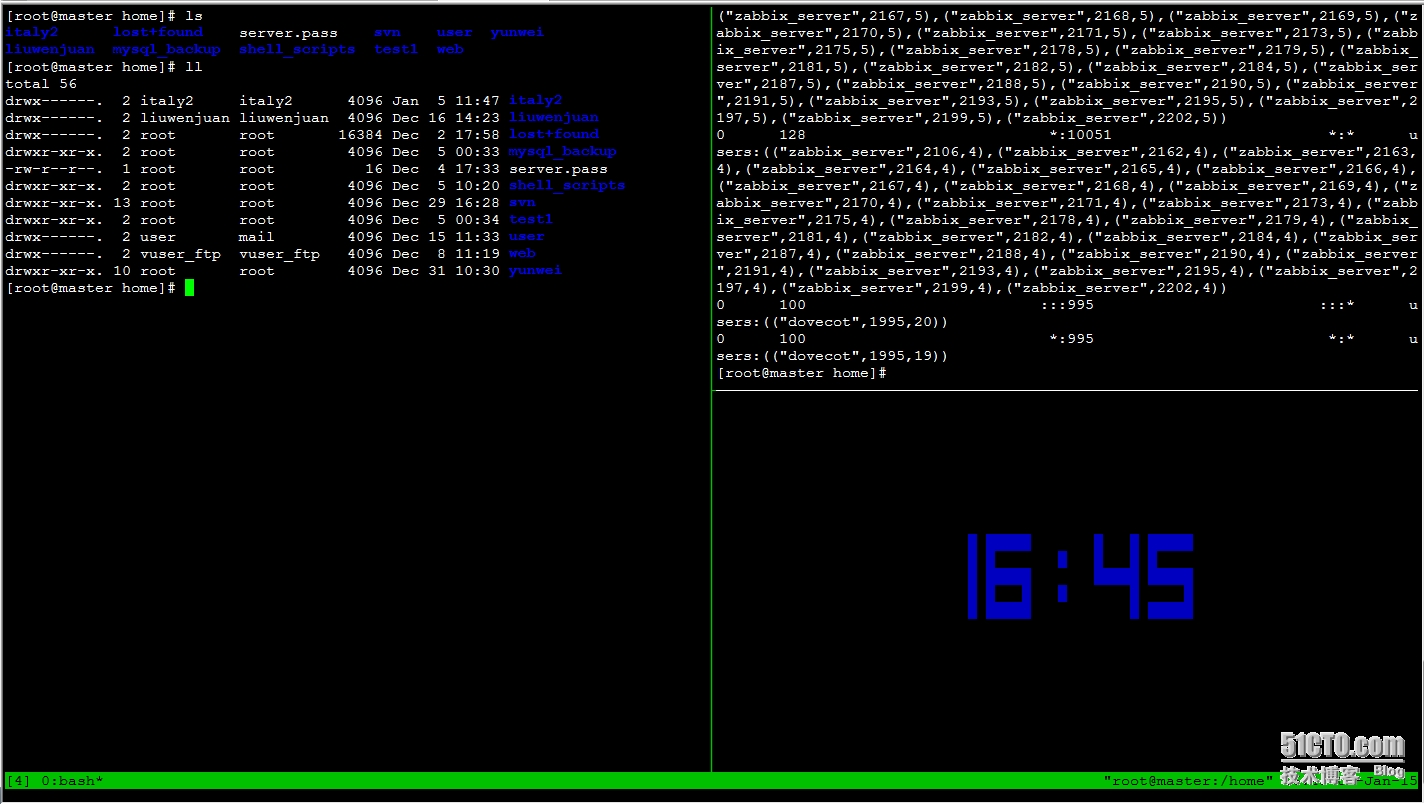
Task: Click the "mail" group on the user row
Action: click(256, 236)
